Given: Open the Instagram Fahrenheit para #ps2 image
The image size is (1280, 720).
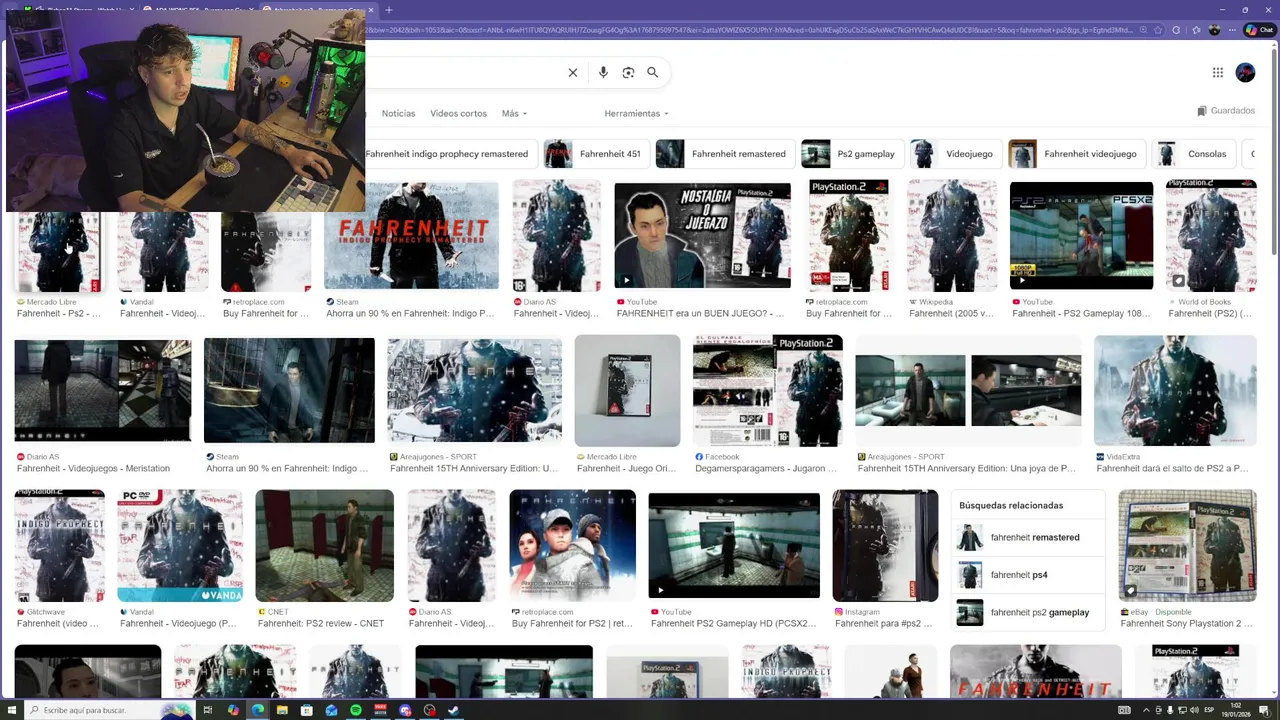Looking at the screenshot, I should pyautogui.click(x=885, y=546).
